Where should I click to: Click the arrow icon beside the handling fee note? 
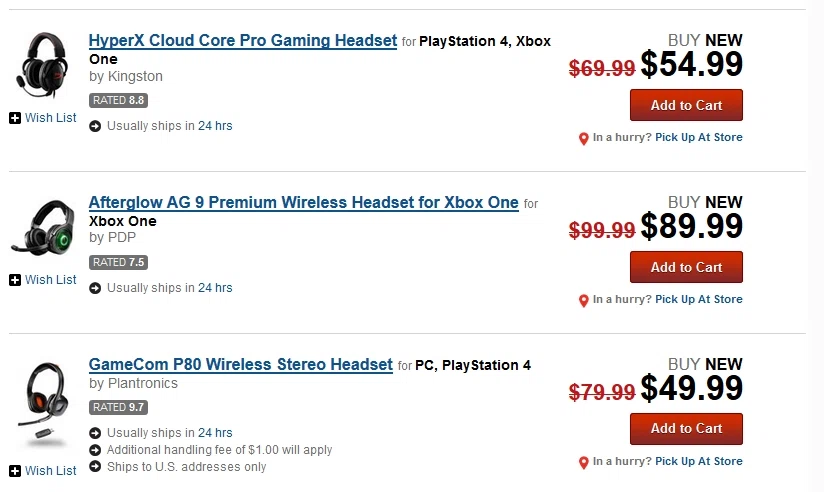tap(95, 450)
